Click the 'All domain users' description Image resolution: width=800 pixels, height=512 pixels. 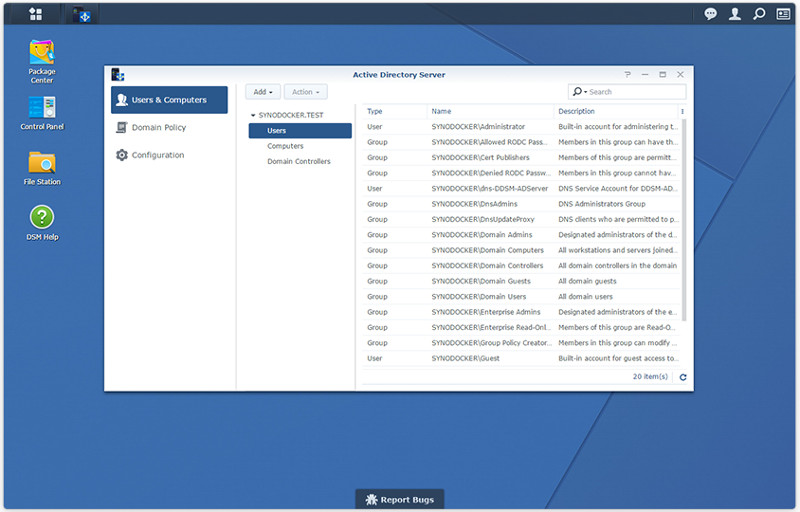[x=585, y=296]
